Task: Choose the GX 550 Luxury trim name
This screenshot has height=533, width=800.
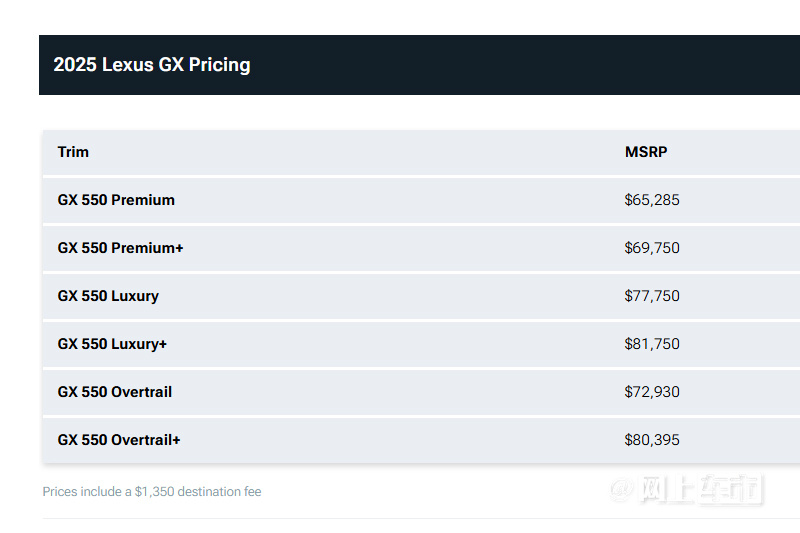Action: [108, 296]
